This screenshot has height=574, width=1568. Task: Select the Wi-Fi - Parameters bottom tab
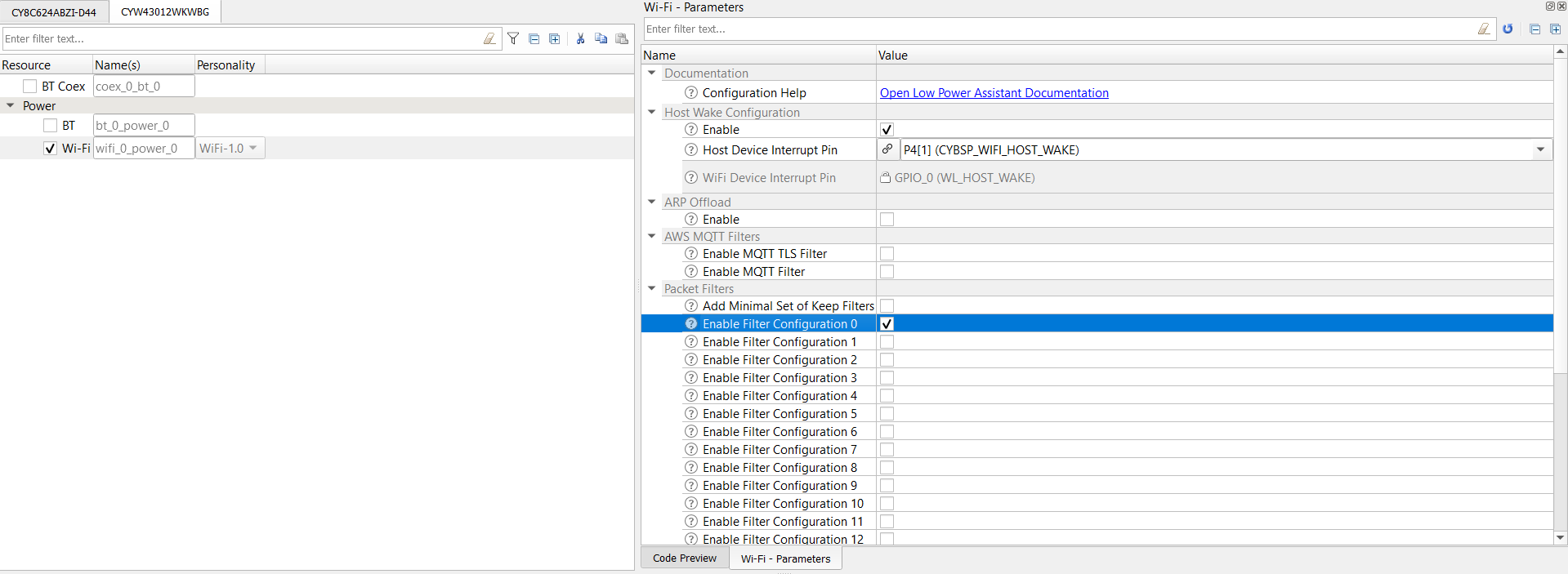(785, 558)
